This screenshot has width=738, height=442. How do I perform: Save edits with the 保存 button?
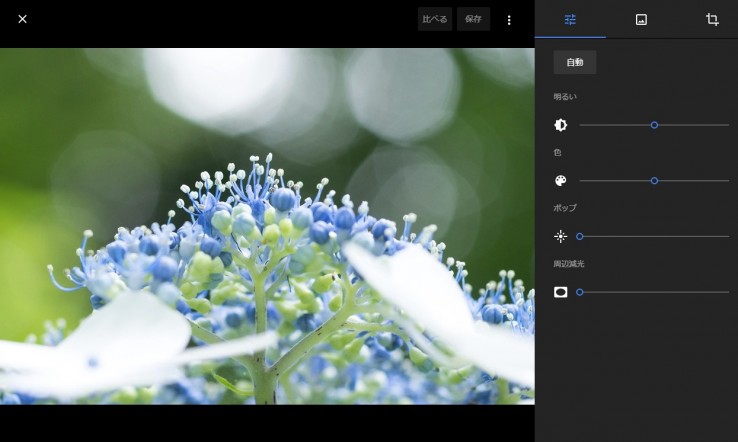[473, 19]
